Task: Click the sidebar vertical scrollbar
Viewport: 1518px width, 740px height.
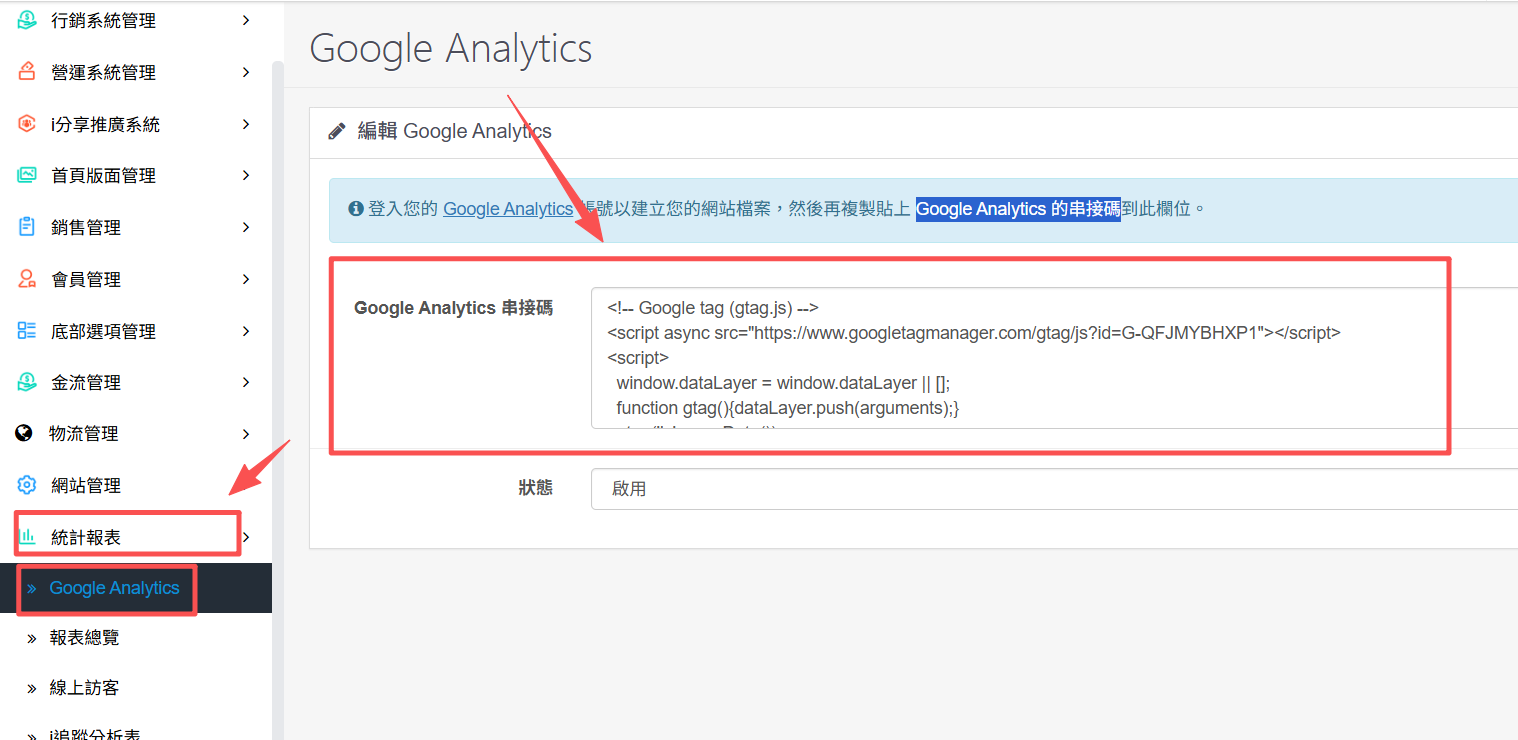Action: 277,400
